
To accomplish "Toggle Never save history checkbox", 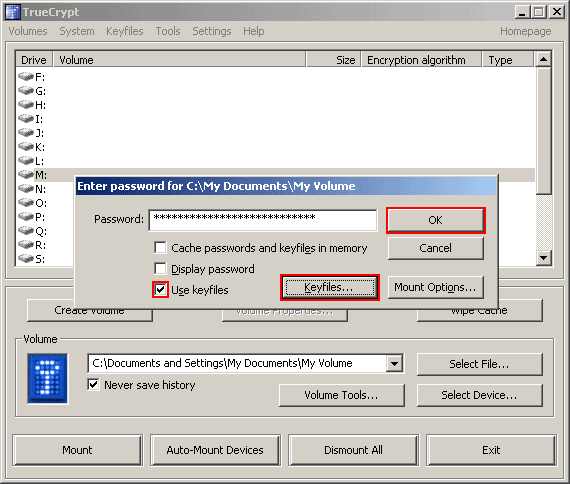I will [x=93, y=384].
